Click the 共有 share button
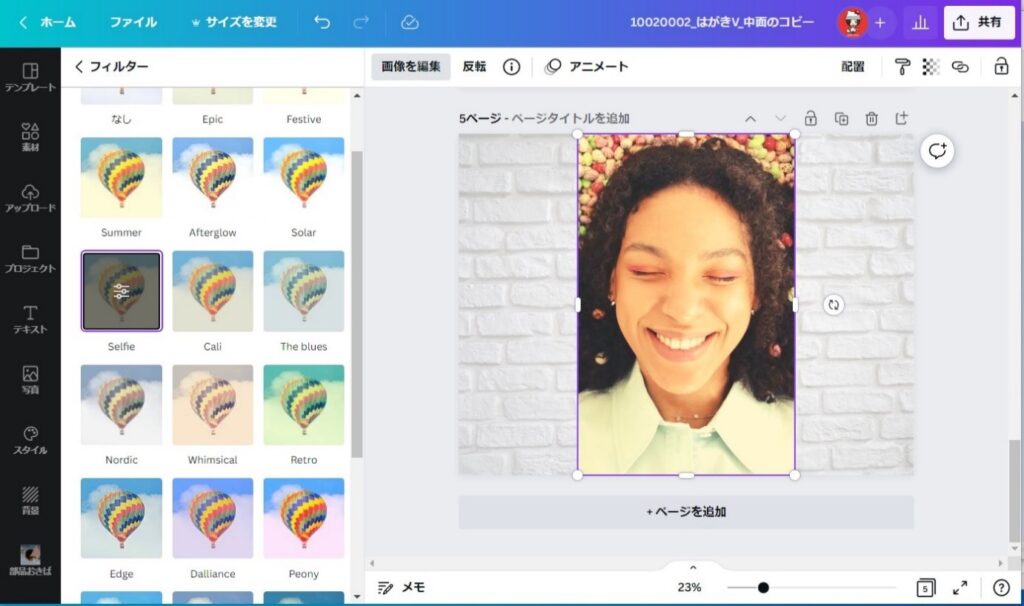 [x=978, y=22]
